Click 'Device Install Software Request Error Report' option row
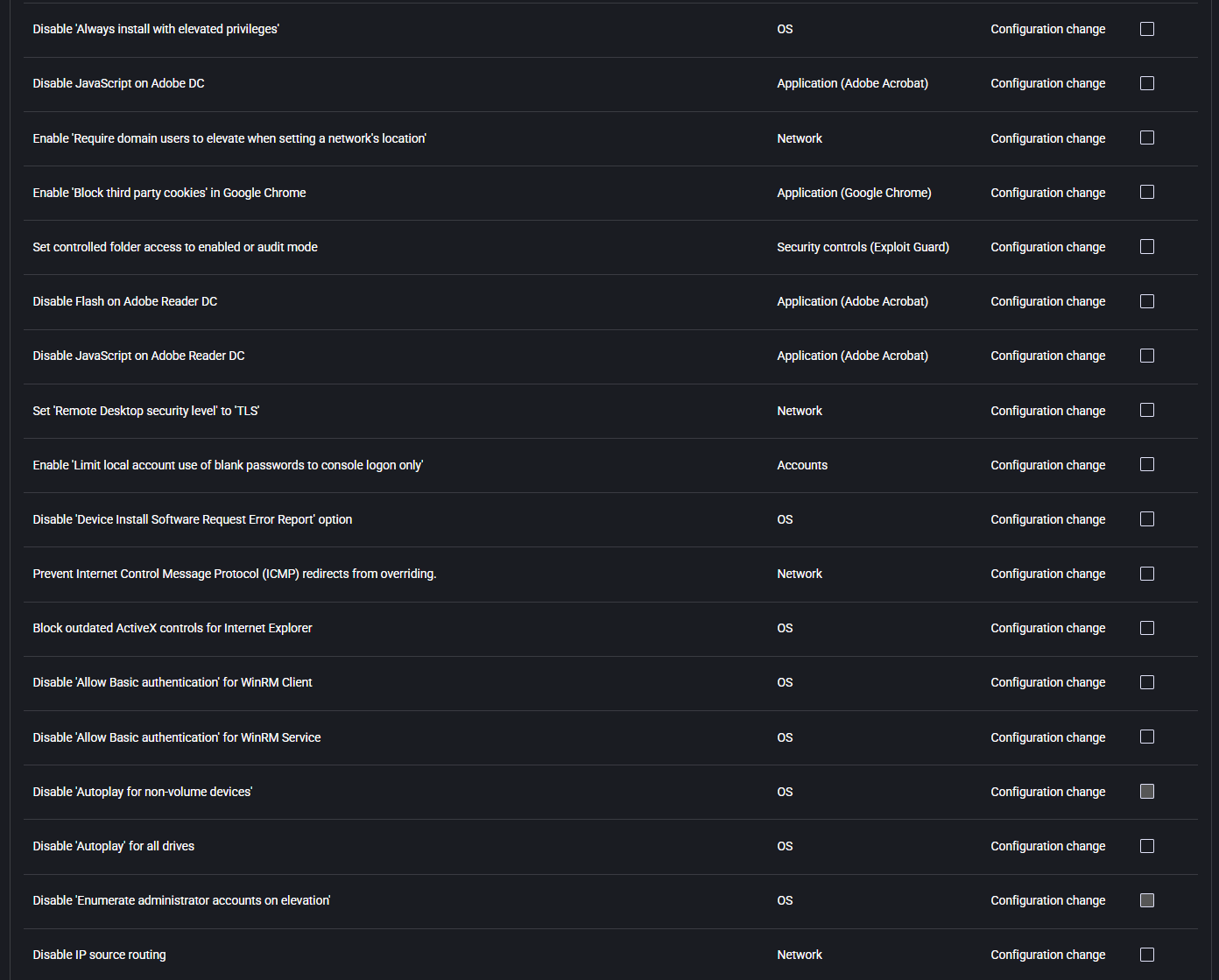The height and width of the screenshot is (980, 1219). 610,519
